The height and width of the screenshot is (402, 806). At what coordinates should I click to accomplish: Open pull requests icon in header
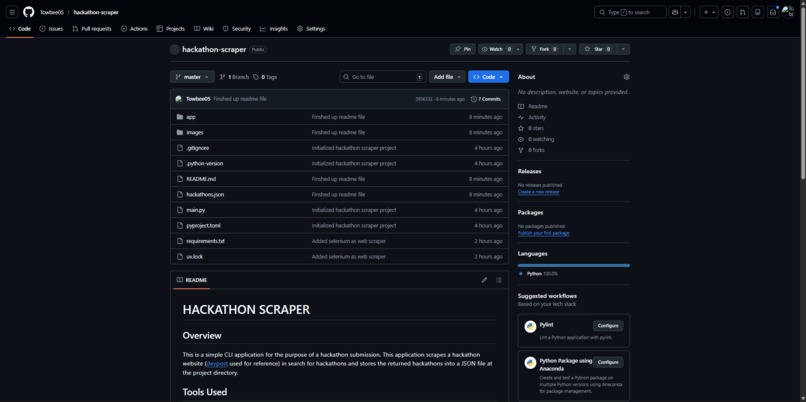pos(742,12)
